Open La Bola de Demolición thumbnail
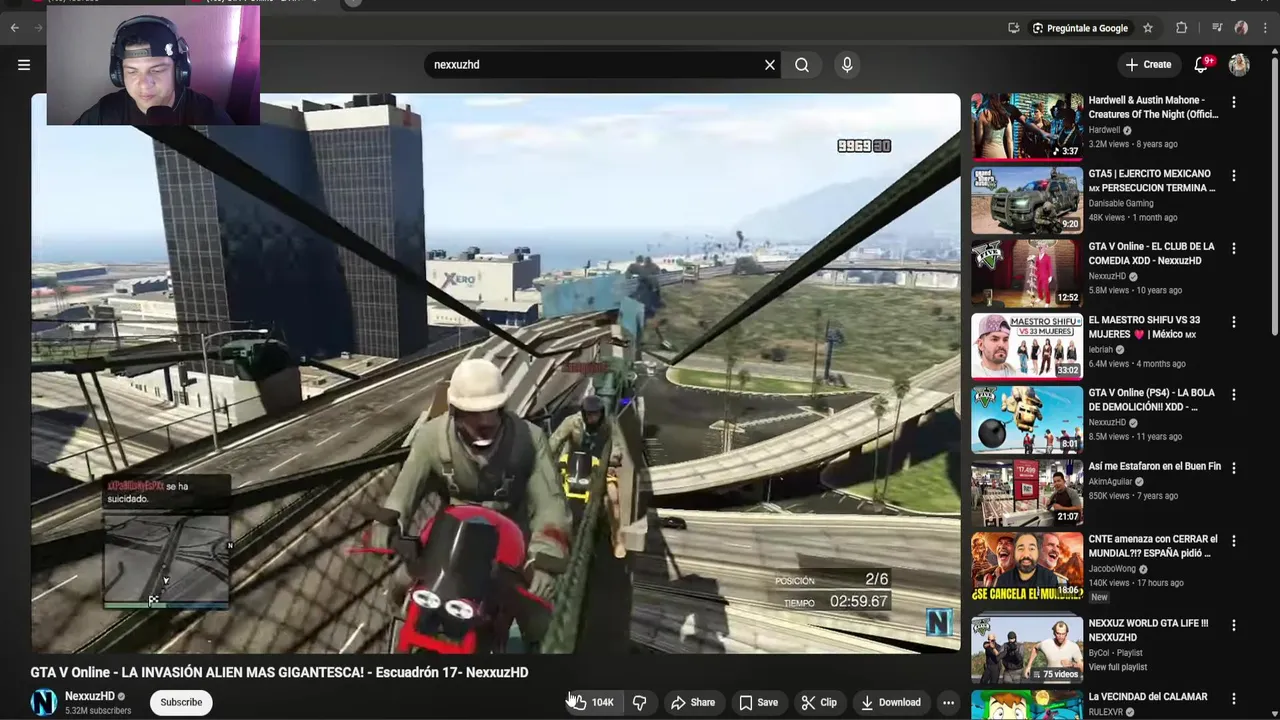 tap(1027, 419)
